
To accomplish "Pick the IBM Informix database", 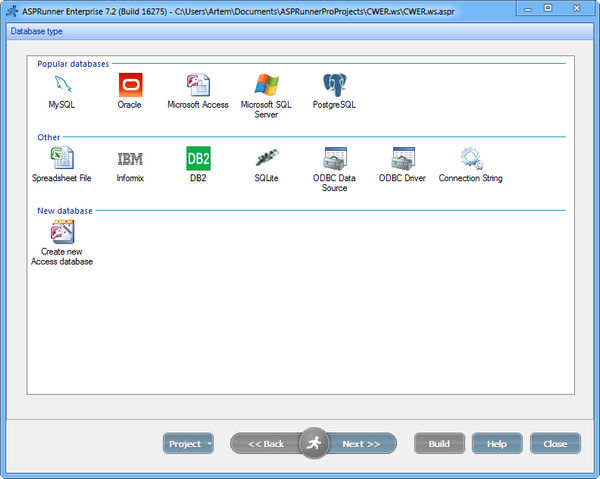I will point(130,159).
